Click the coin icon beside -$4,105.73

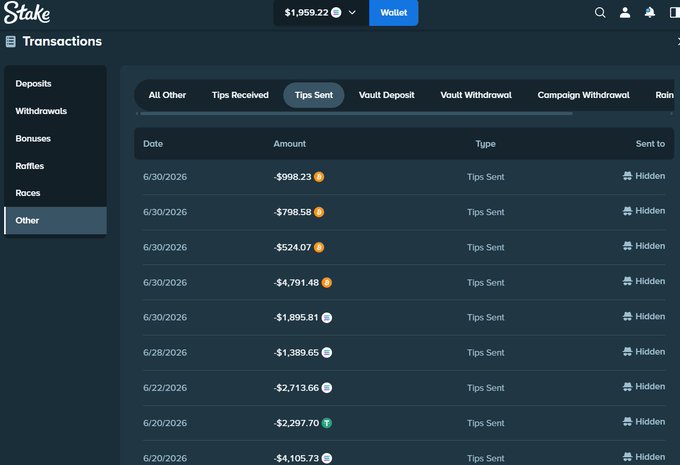[327, 458]
